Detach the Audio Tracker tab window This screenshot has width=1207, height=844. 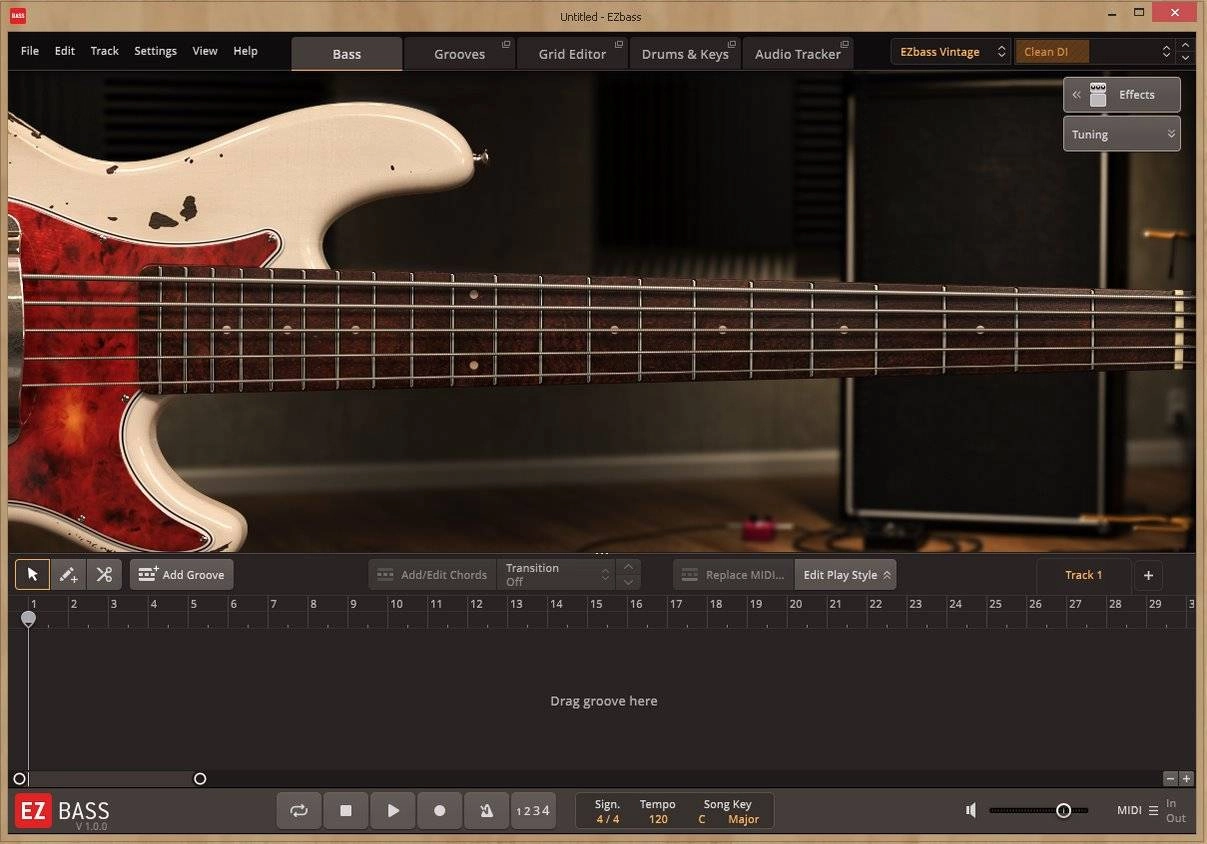[x=844, y=45]
